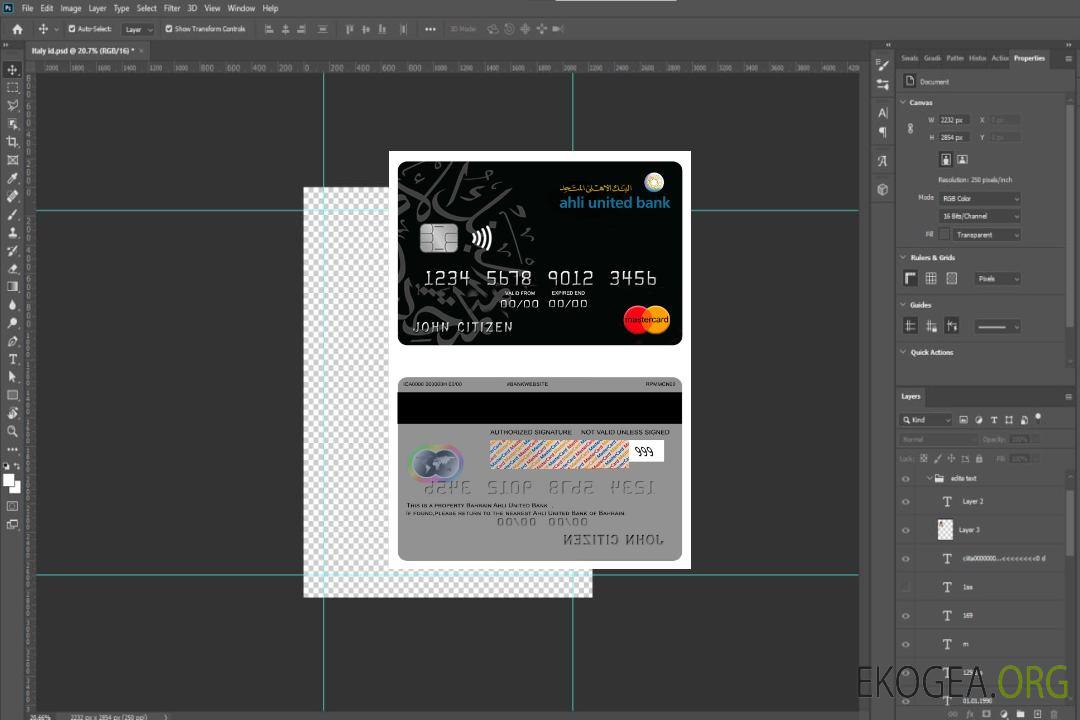Select the History Brush tool
This screenshot has height=720, width=1080.
click(x=12, y=251)
